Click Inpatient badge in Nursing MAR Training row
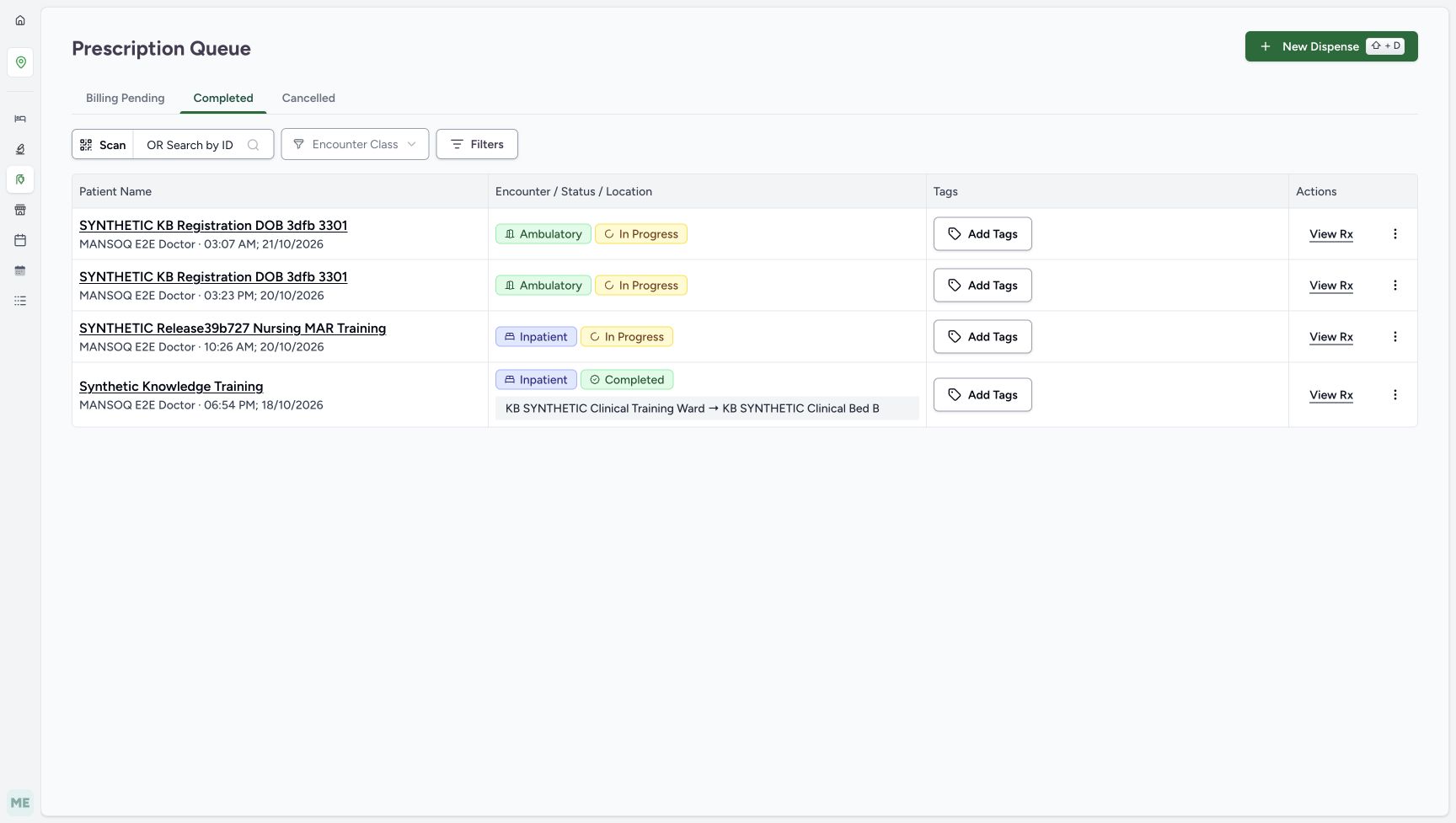 coord(536,337)
